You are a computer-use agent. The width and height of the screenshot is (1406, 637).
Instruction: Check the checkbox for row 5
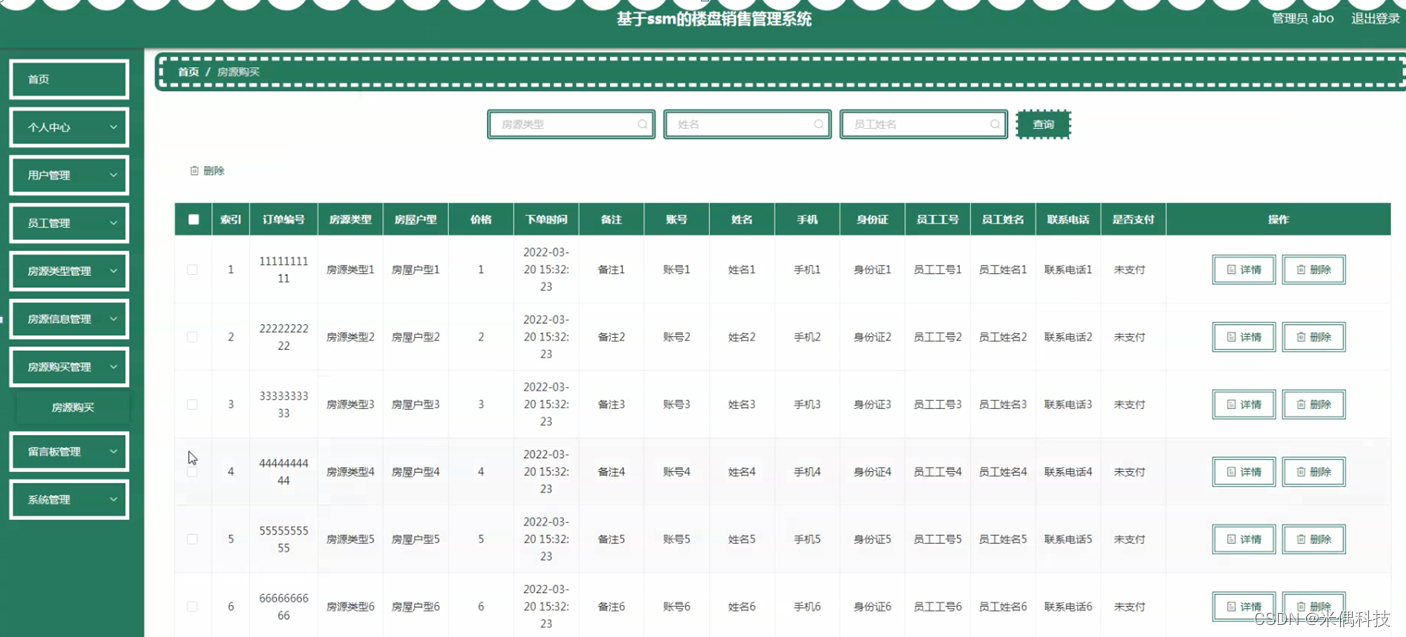coord(192,539)
